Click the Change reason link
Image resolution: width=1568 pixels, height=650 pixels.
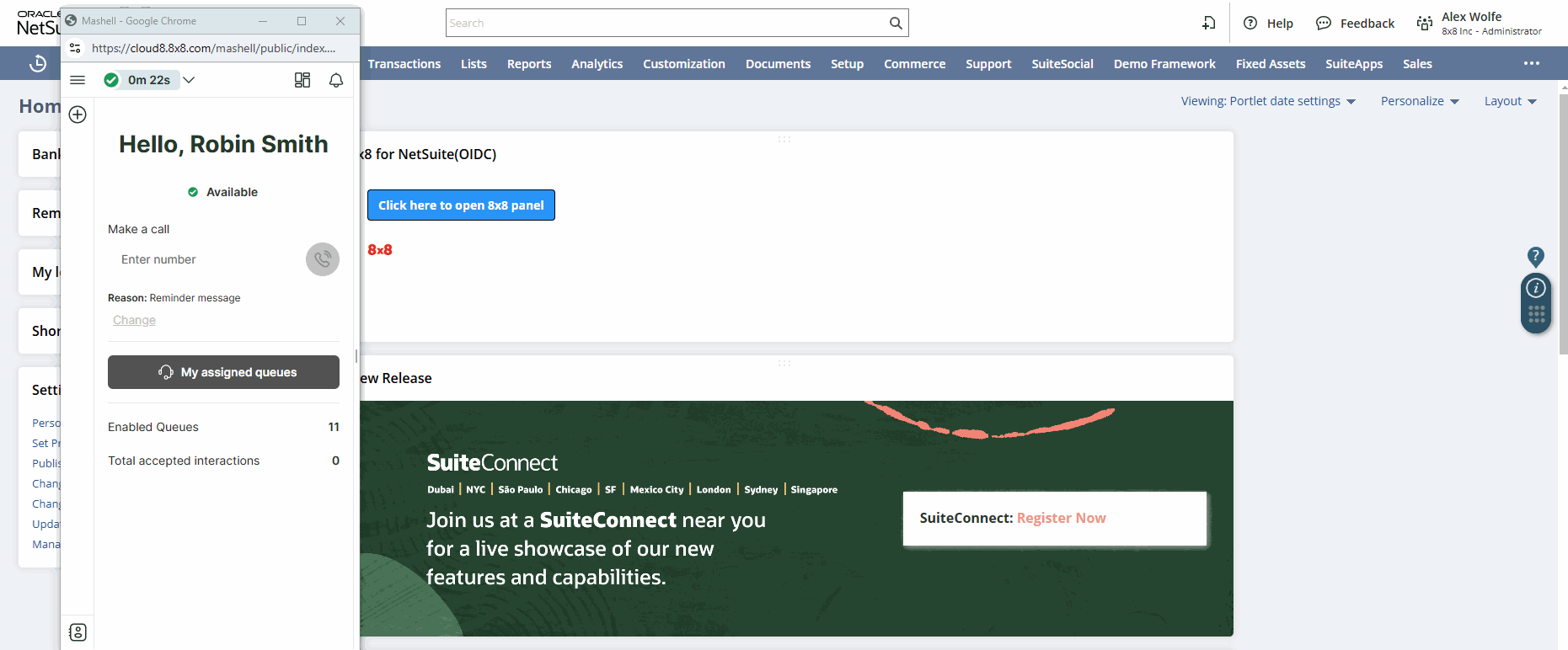coord(134,320)
